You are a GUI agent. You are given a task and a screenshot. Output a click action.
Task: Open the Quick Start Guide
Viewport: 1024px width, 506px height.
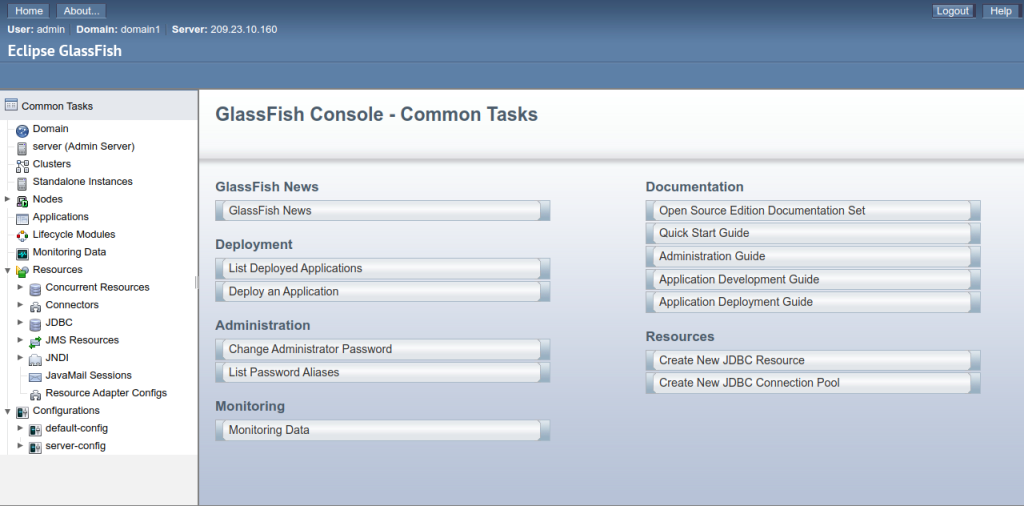(x=812, y=233)
